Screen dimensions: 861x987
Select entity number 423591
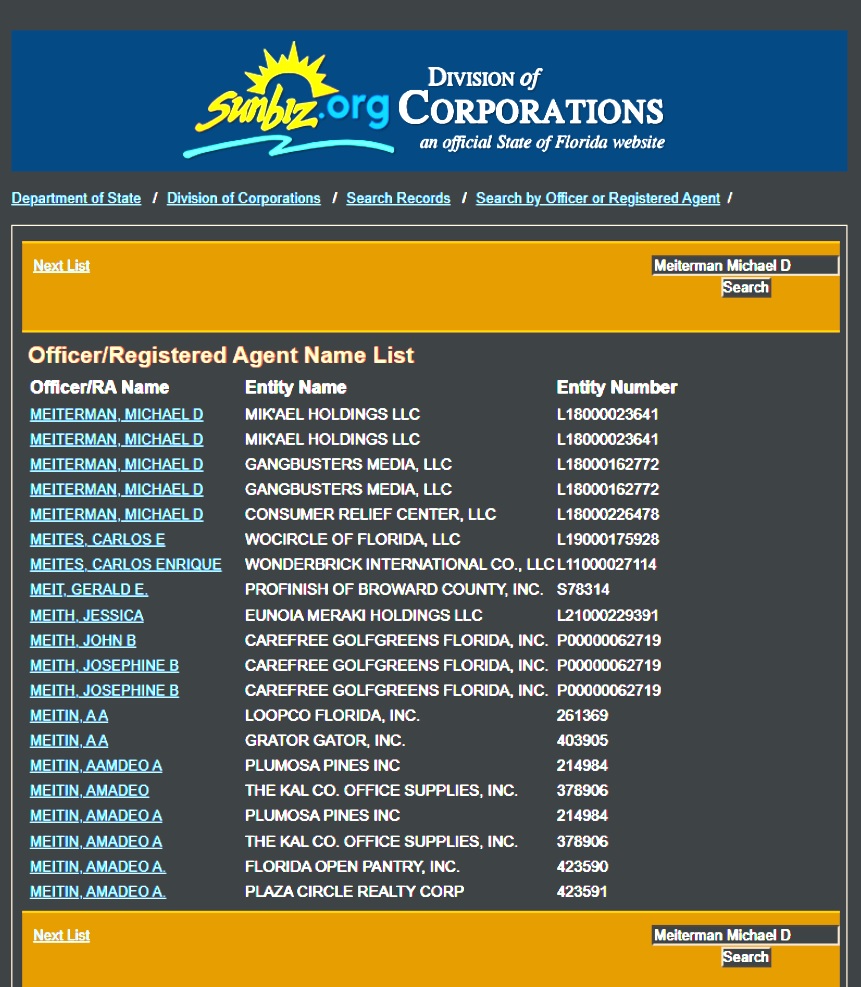pos(582,891)
